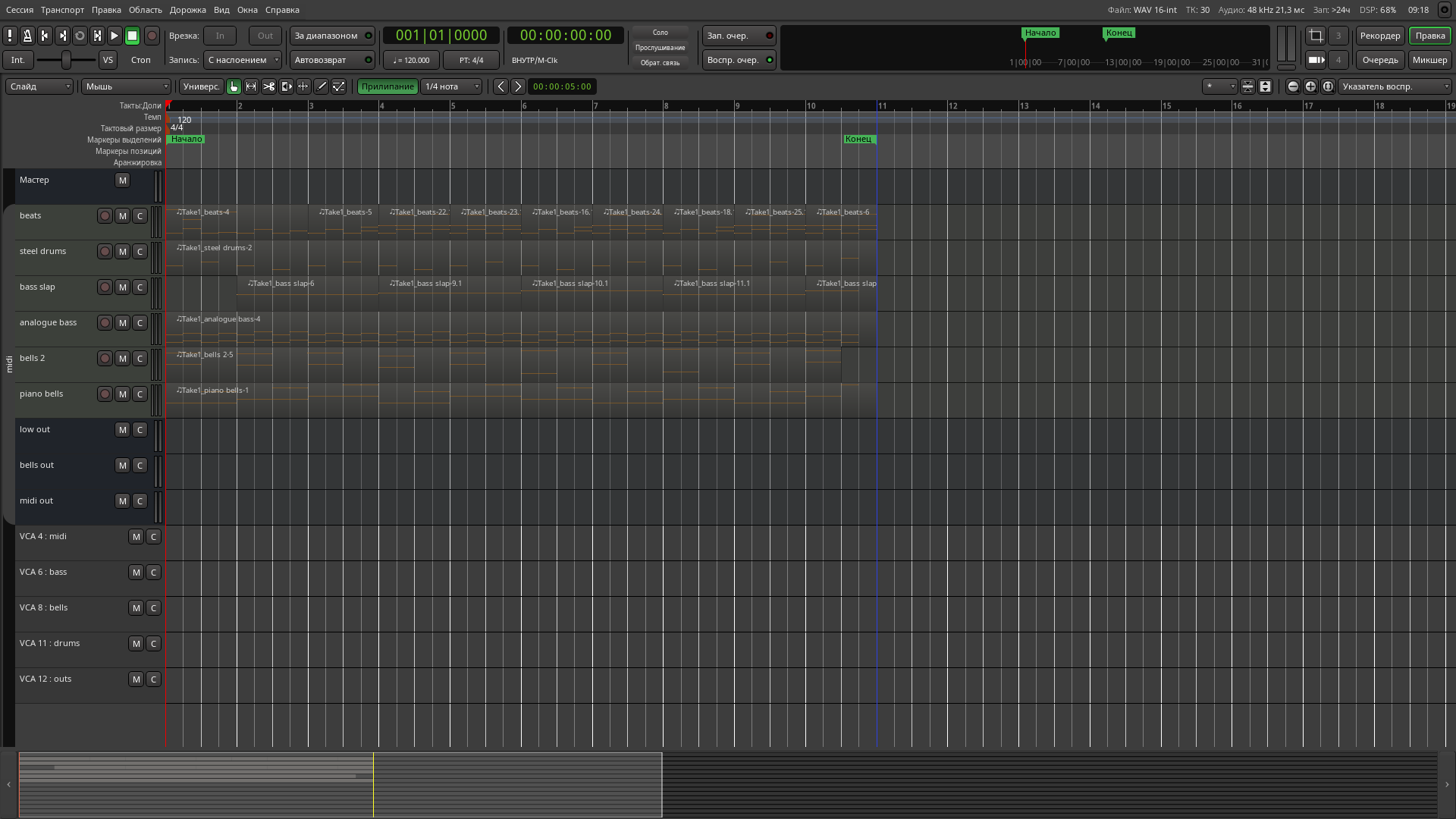Switch to the Микшер window
Viewport: 1456px width, 819px height.
pos(1429,60)
